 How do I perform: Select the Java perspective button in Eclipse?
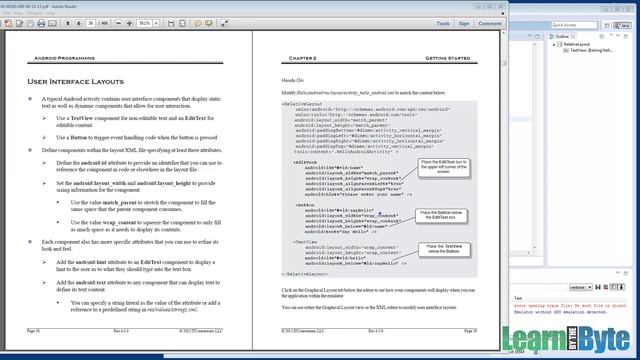622,25
